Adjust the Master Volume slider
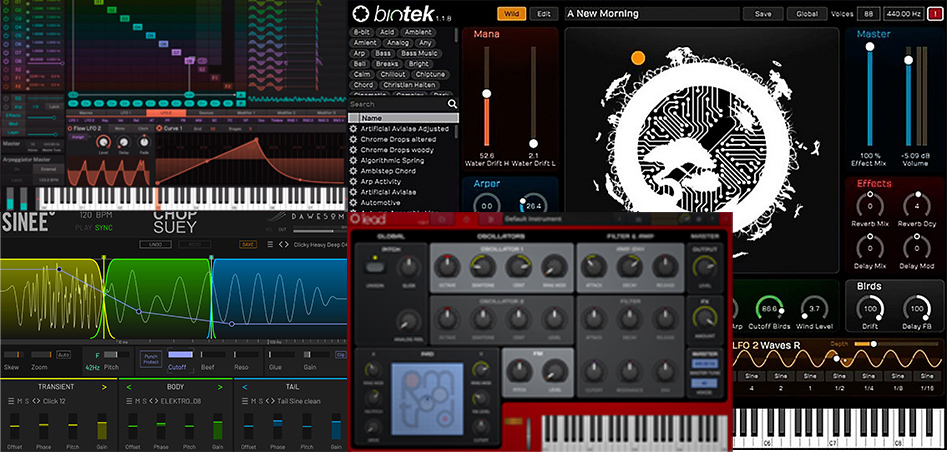947x452 pixels. (x=908, y=97)
